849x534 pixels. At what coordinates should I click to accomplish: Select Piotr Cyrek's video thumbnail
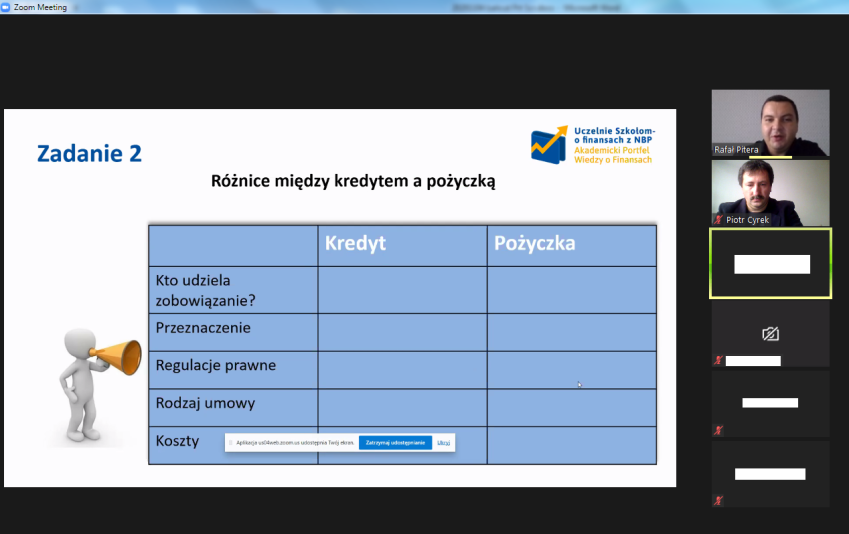click(x=770, y=192)
